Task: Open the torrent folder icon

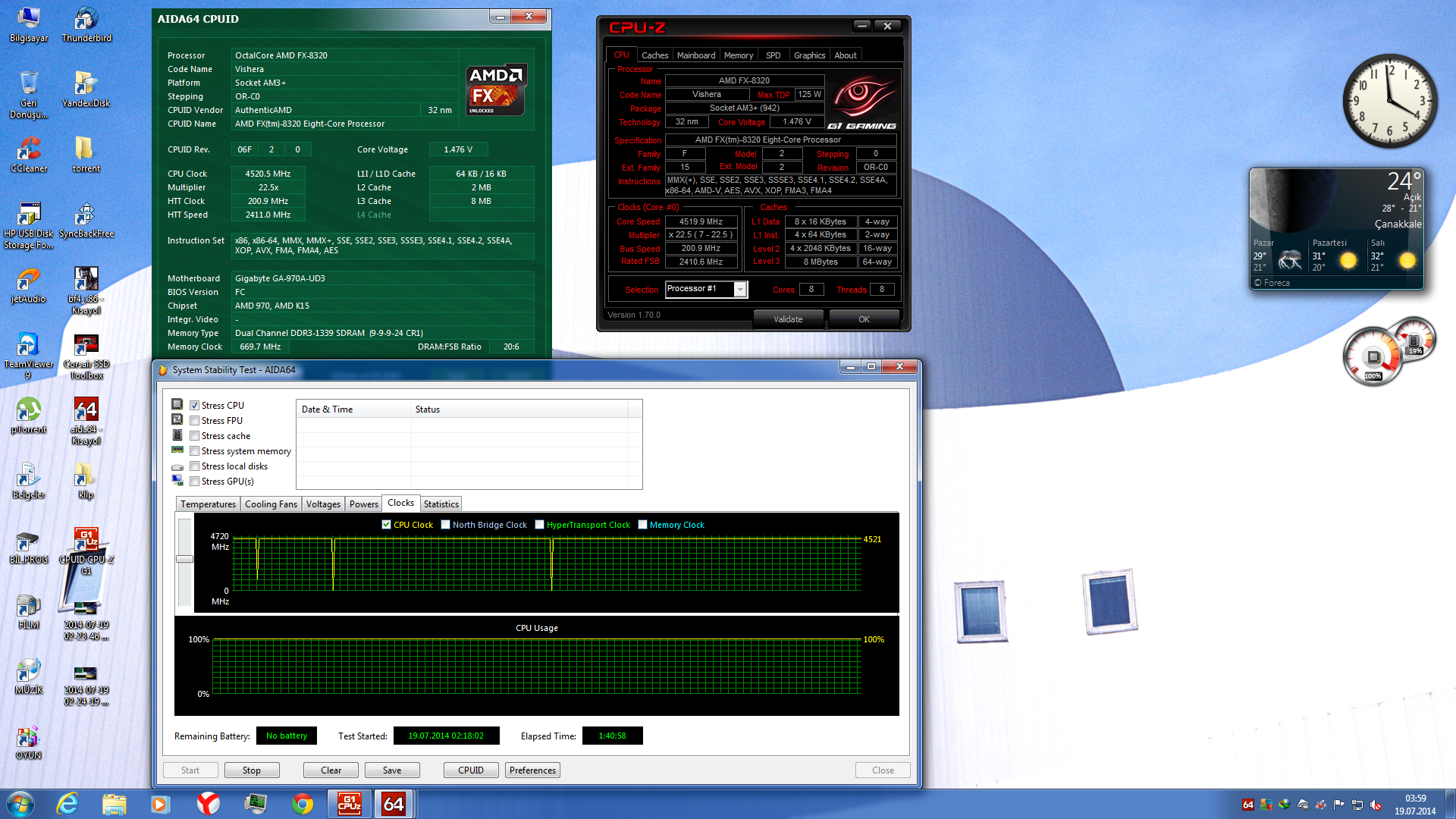Action: point(86,155)
